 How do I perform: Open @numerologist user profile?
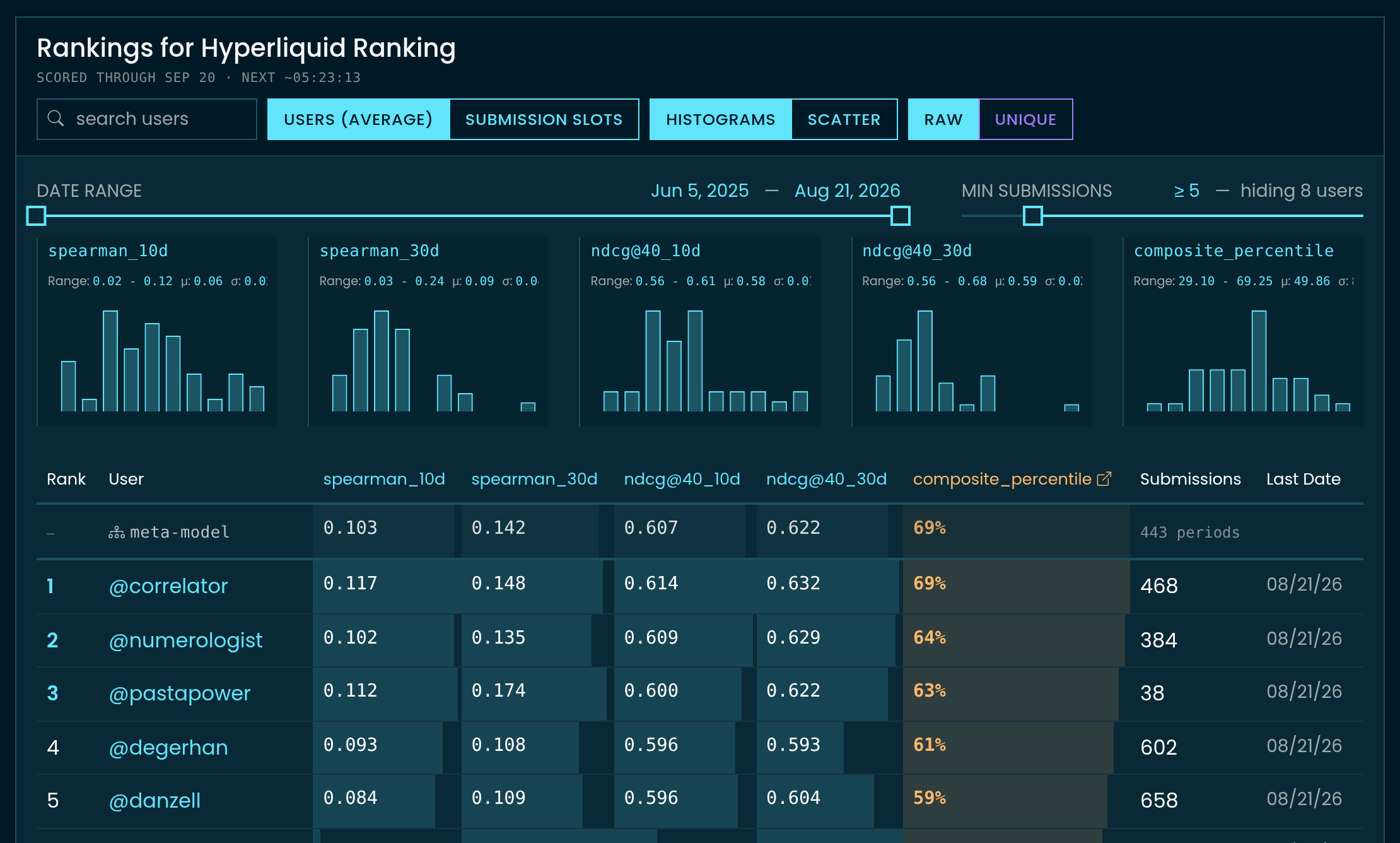(185, 640)
